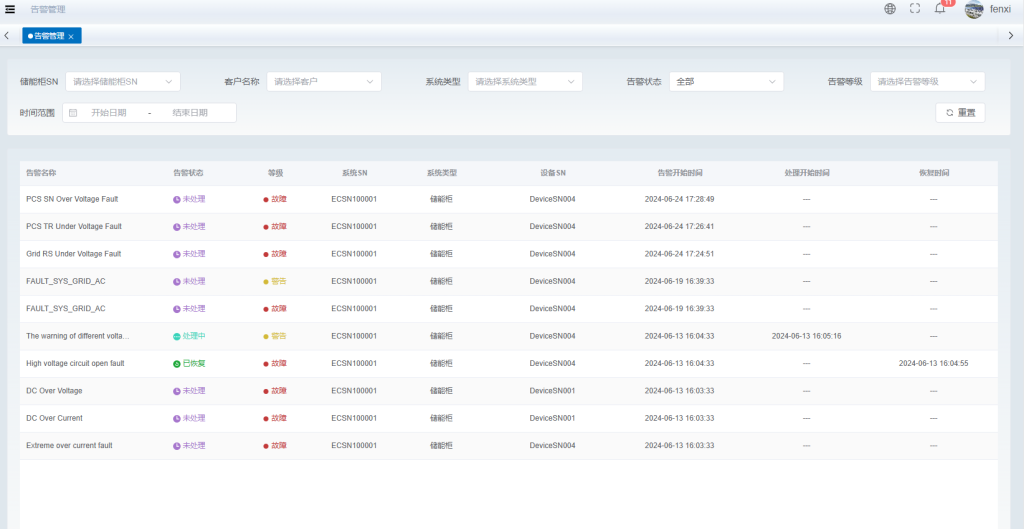Screen dimensions: 1024x529
Task: Select the 告警管理 tab
Action: (x=48, y=36)
